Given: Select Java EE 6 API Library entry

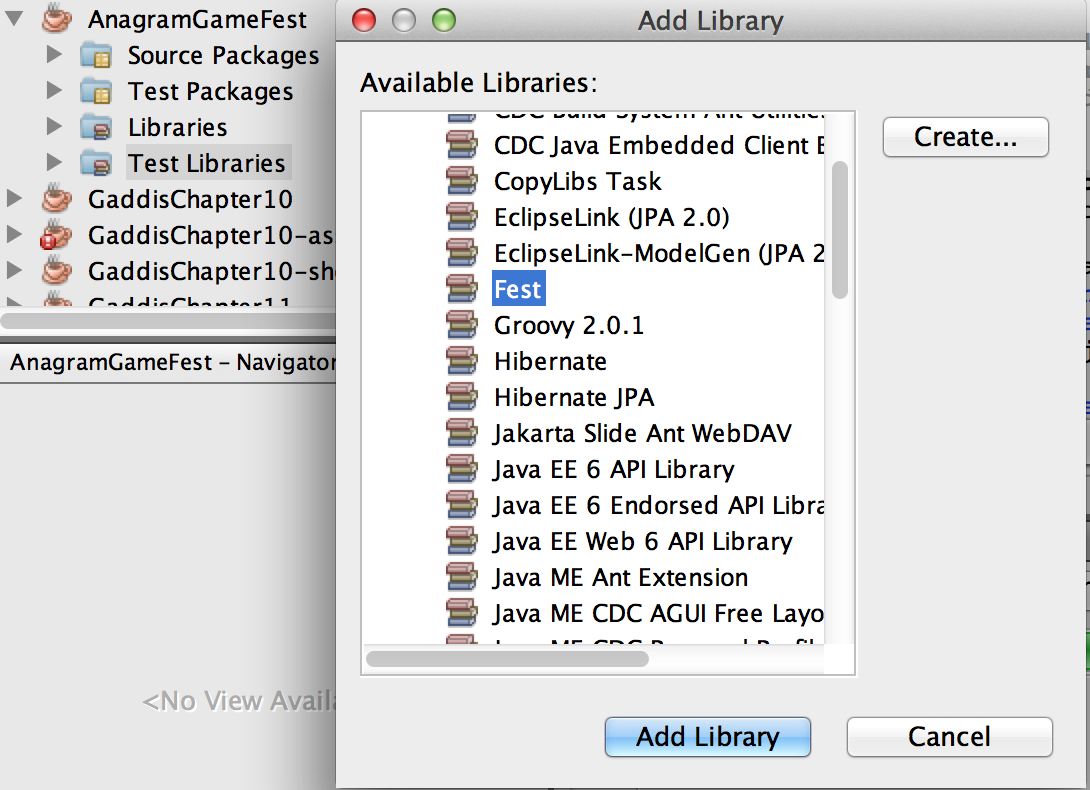Looking at the screenshot, I should [614, 469].
